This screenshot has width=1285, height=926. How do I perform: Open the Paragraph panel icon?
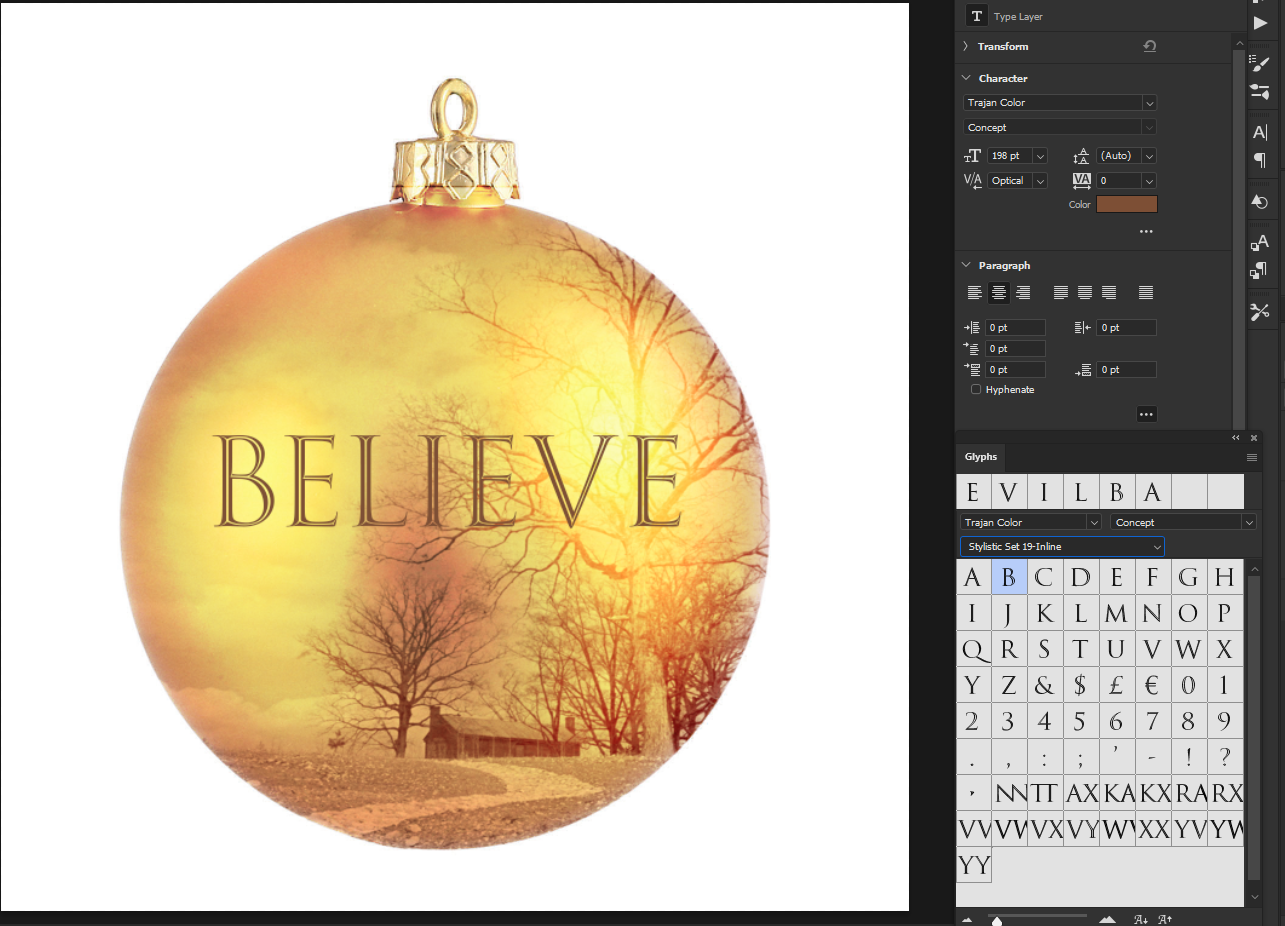[x=1261, y=160]
